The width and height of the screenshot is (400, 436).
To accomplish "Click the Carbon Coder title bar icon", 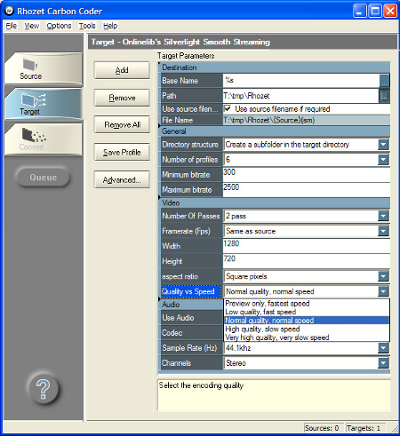I will coord(9,11).
